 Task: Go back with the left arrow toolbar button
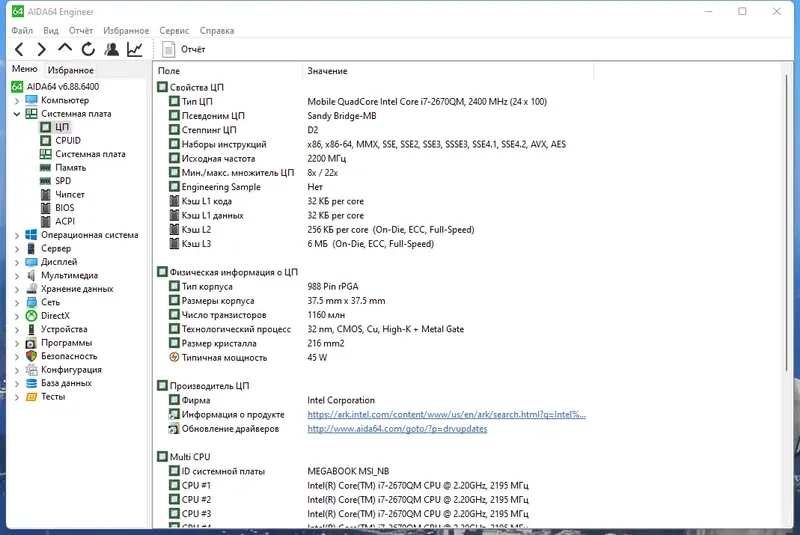click(19, 49)
